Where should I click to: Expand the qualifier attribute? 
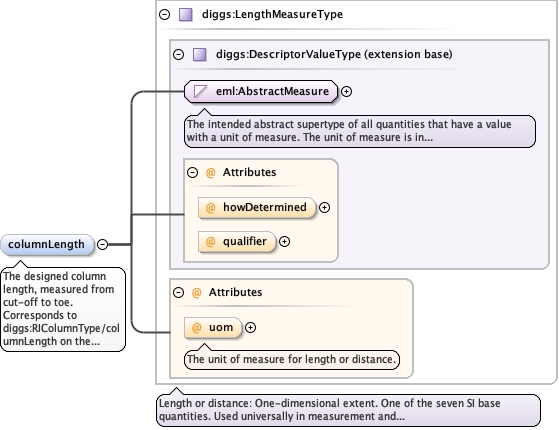click(284, 242)
